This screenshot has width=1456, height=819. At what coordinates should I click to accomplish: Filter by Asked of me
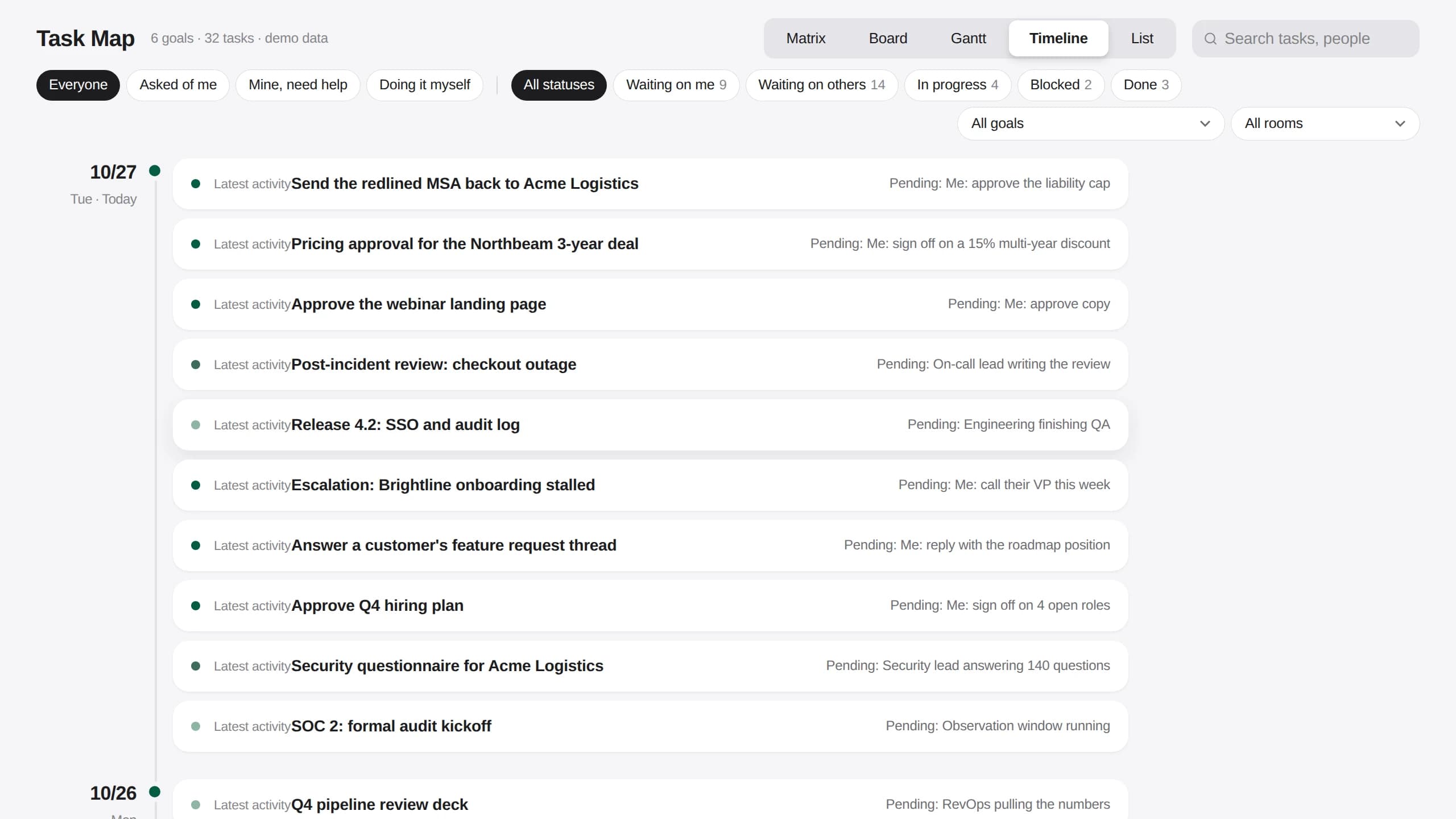(x=178, y=85)
